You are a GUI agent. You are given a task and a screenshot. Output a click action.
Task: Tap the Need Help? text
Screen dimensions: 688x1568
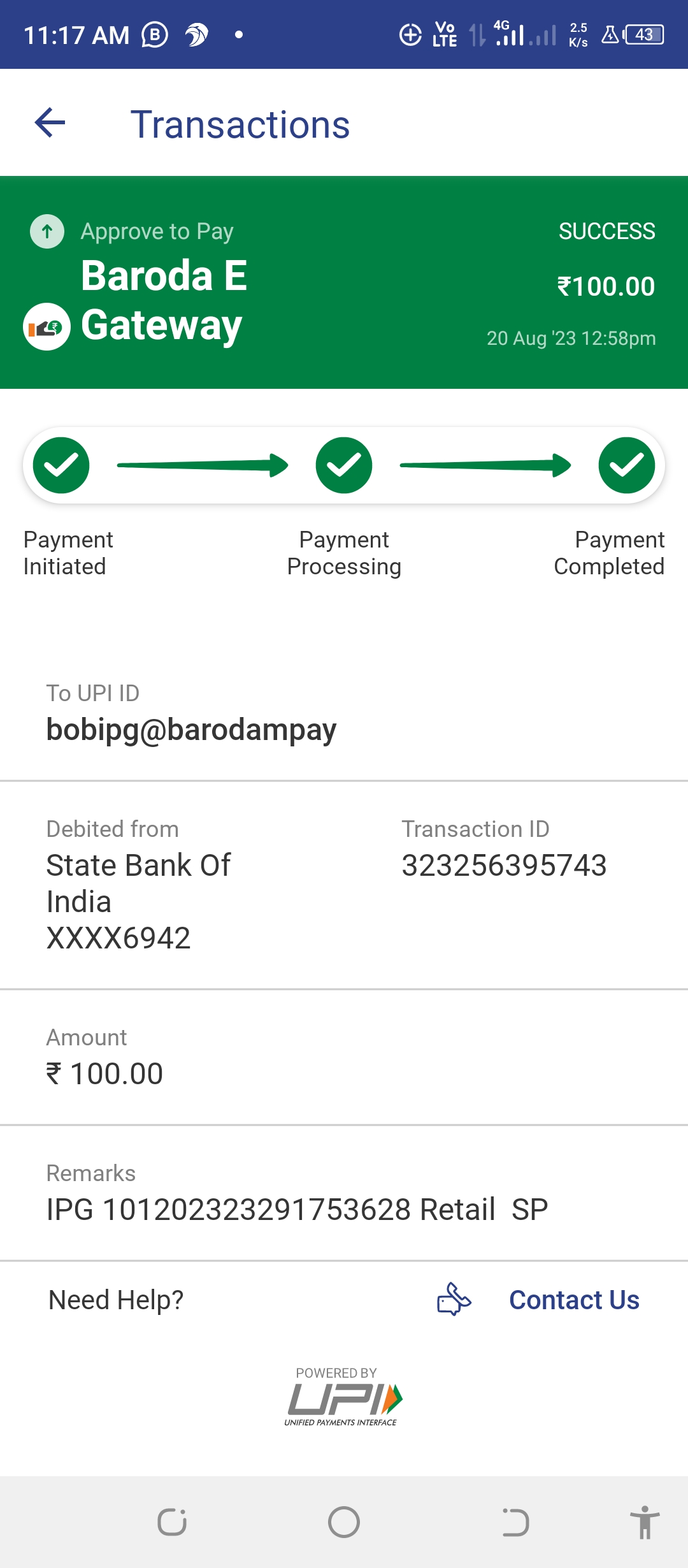[116, 1300]
